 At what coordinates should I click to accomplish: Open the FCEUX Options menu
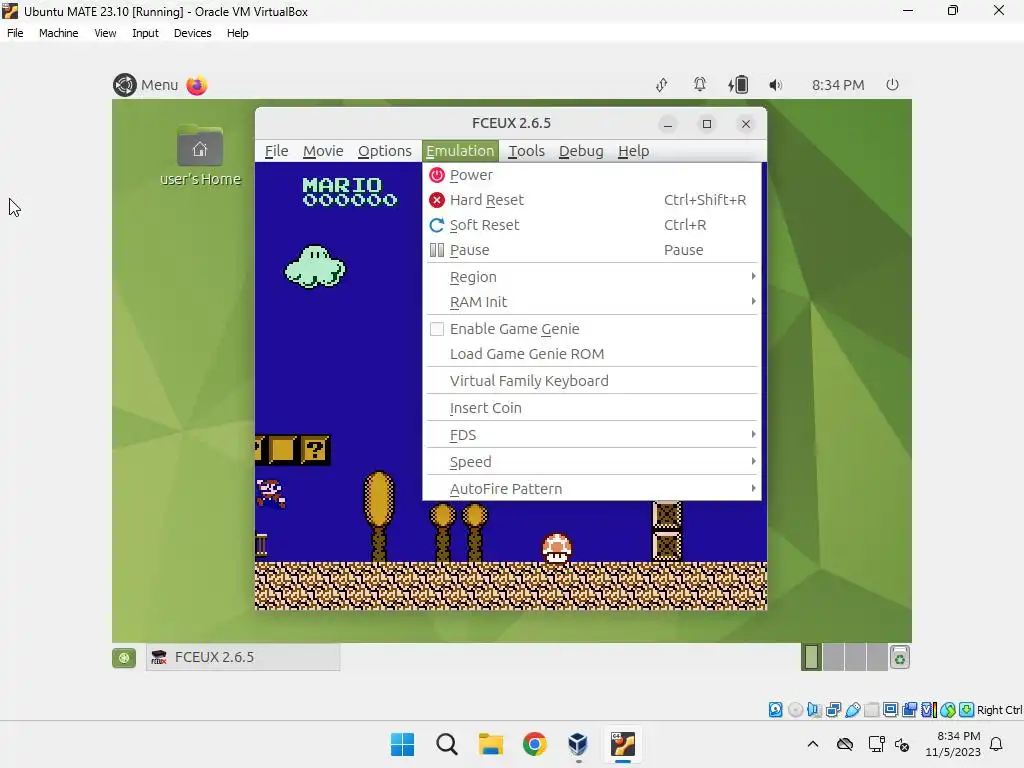click(385, 151)
